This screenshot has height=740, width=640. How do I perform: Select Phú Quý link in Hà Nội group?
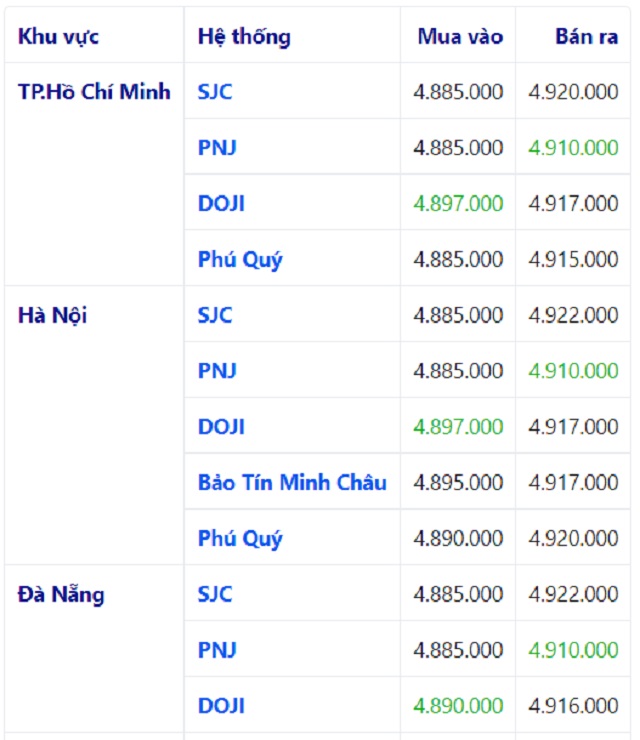click(x=240, y=539)
